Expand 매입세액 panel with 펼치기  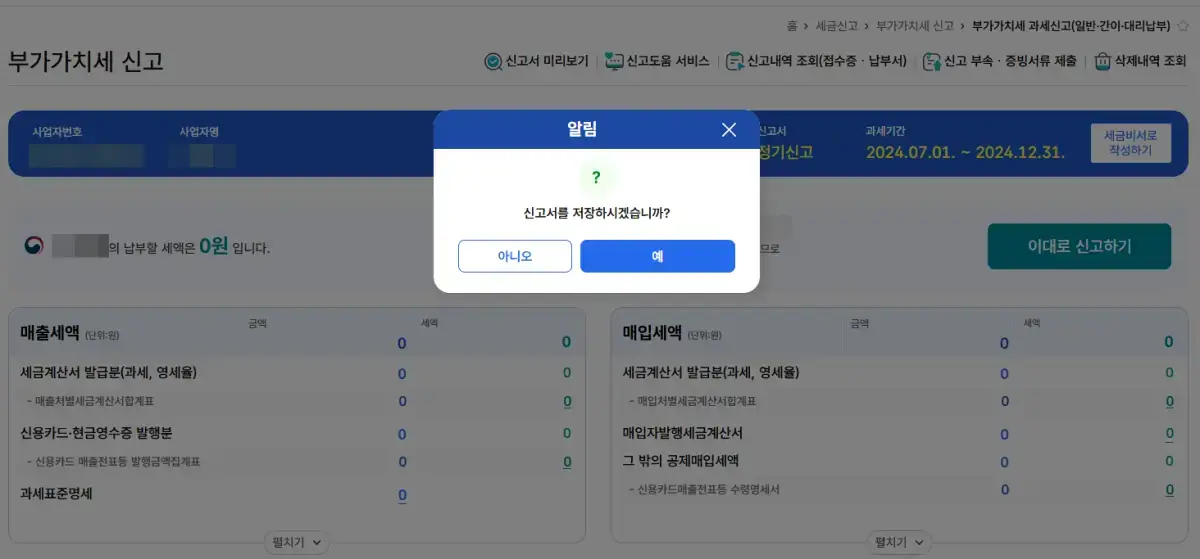[x=898, y=542]
